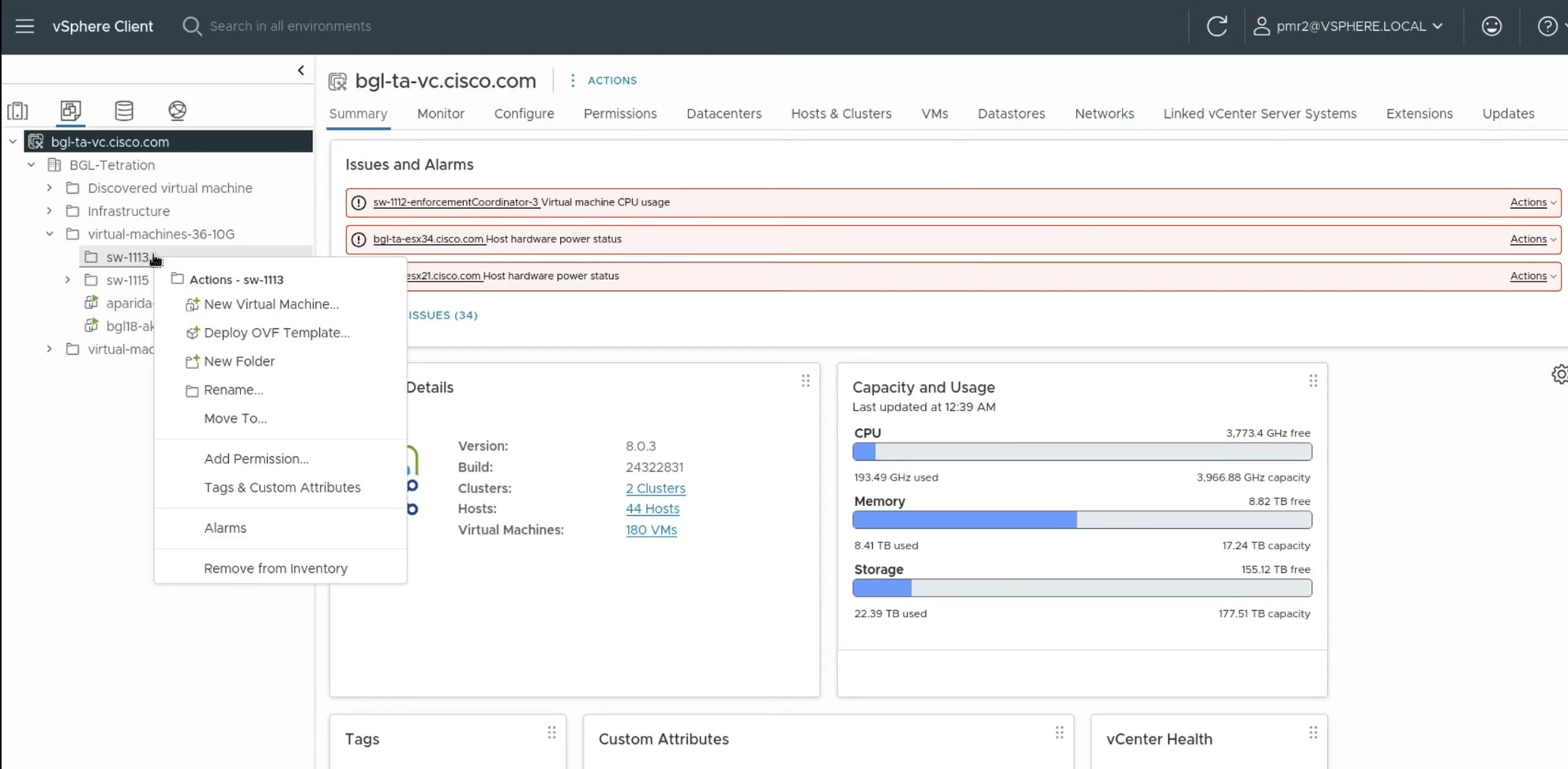The image size is (1568, 769).
Task: Expand the sw-1115 folder in the tree
Action: coord(67,280)
